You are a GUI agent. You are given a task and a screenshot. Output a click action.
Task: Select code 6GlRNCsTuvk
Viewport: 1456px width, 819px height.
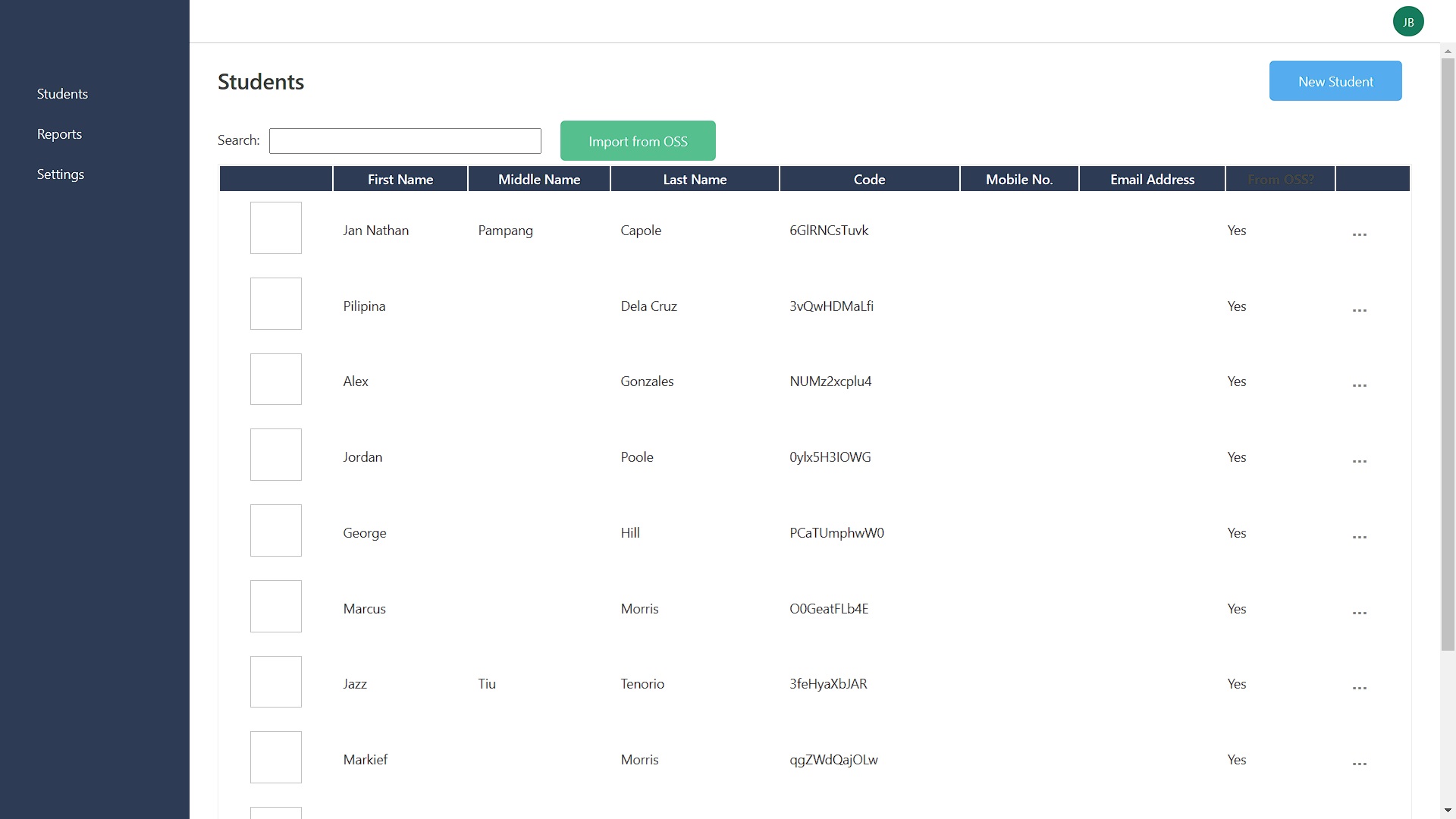pyautogui.click(x=829, y=231)
